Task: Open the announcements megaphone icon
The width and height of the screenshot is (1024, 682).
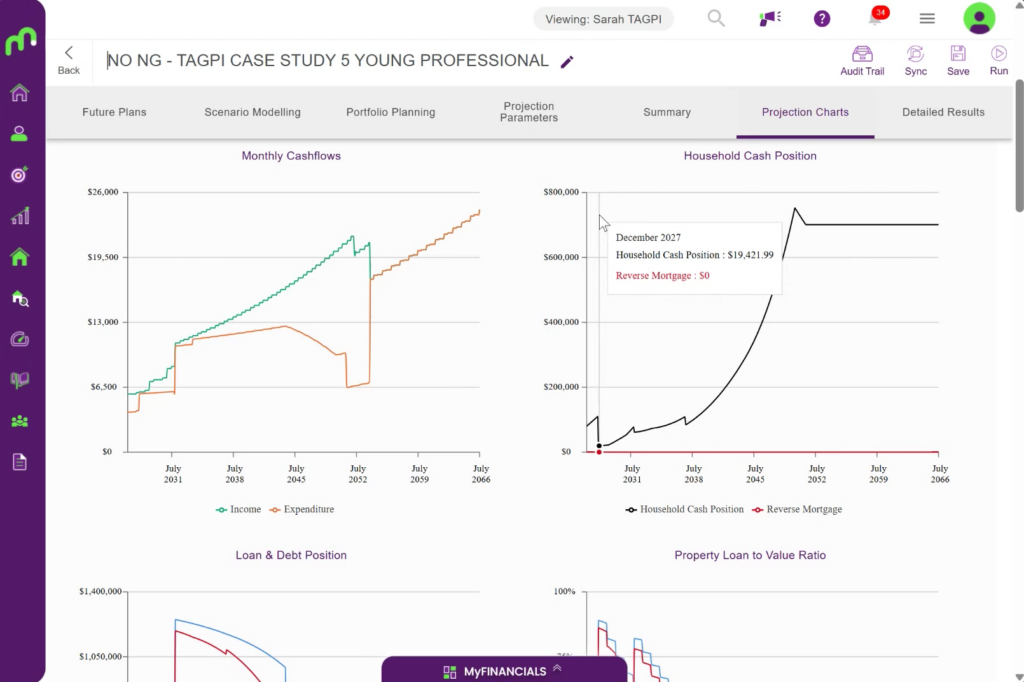Action: coord(770,18)
